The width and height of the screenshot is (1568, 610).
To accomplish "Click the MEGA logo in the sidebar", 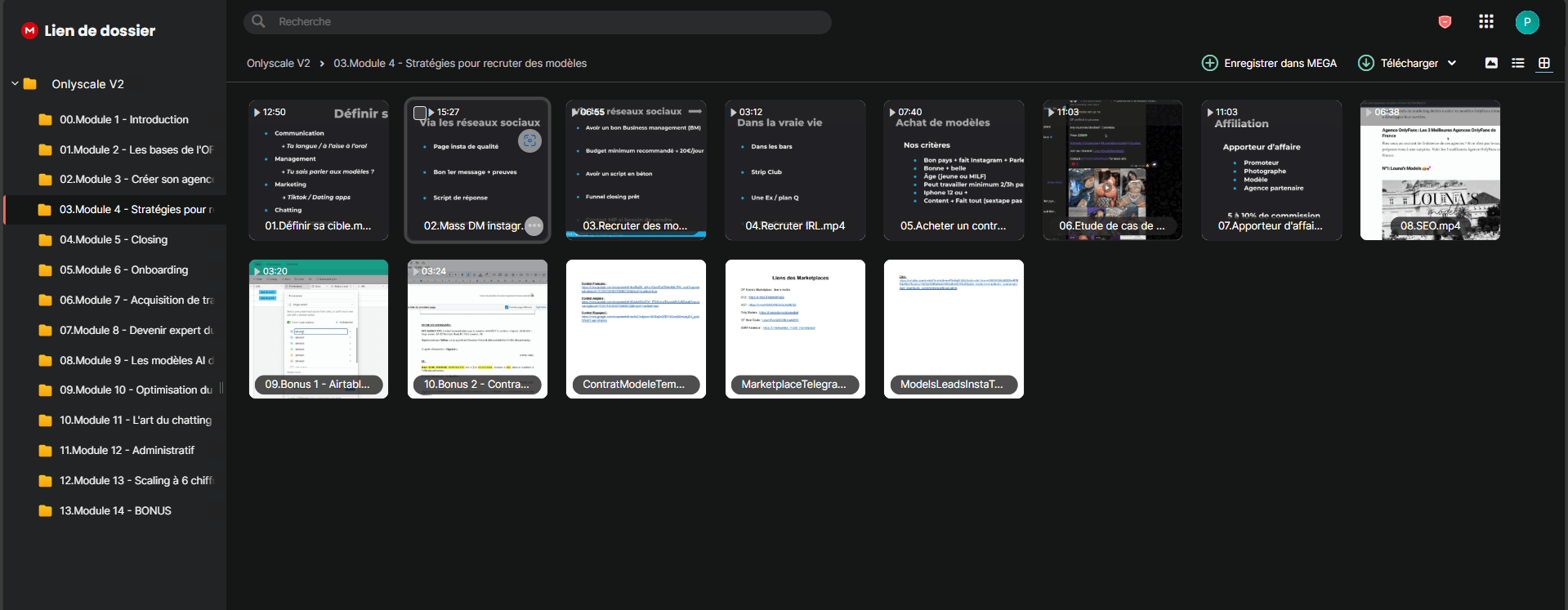I will click(x=30, y=30).
